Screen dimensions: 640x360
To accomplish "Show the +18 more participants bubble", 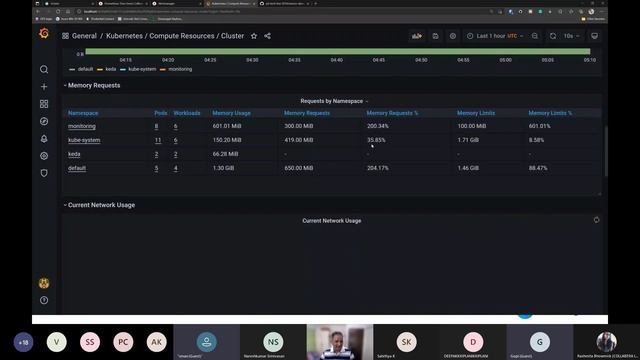I will 23,342.
